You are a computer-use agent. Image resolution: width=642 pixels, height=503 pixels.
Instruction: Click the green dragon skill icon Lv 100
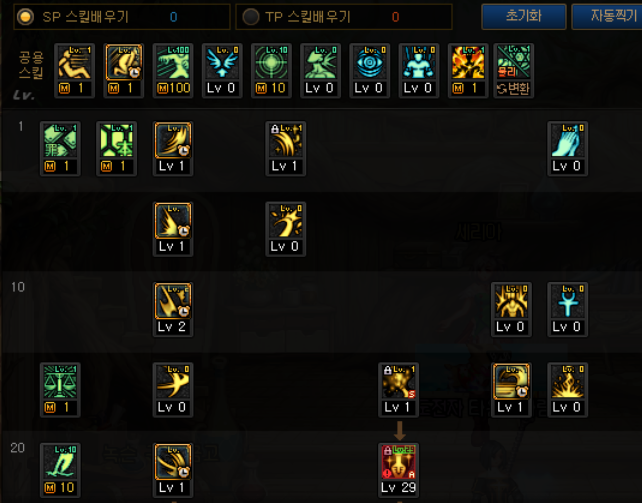[173, 70]
